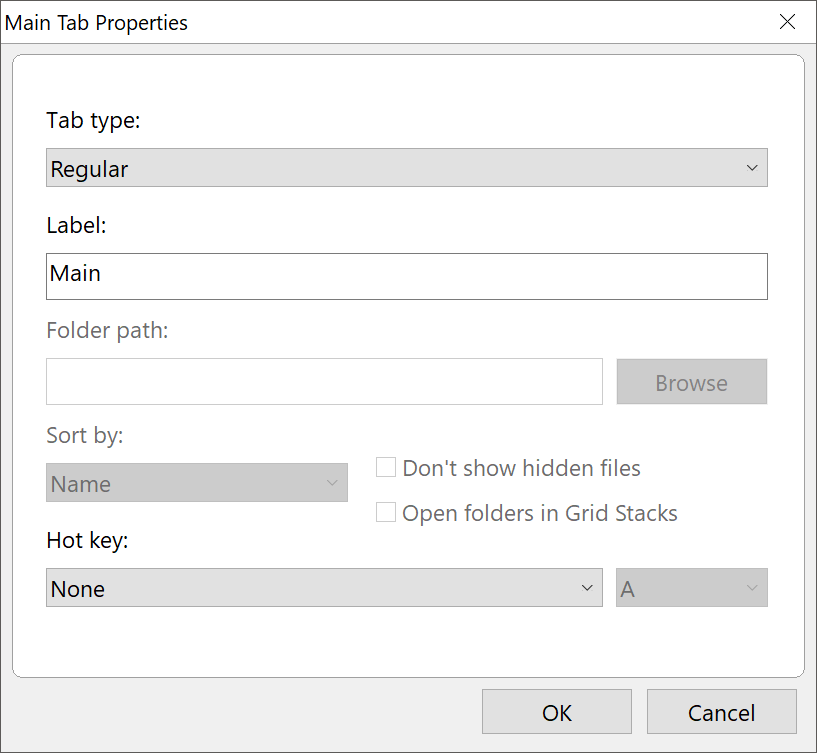The width and height of the screenshot is (817, 753).
Task: Open the Sort by Name dropdown
Action: coord(197,483)
